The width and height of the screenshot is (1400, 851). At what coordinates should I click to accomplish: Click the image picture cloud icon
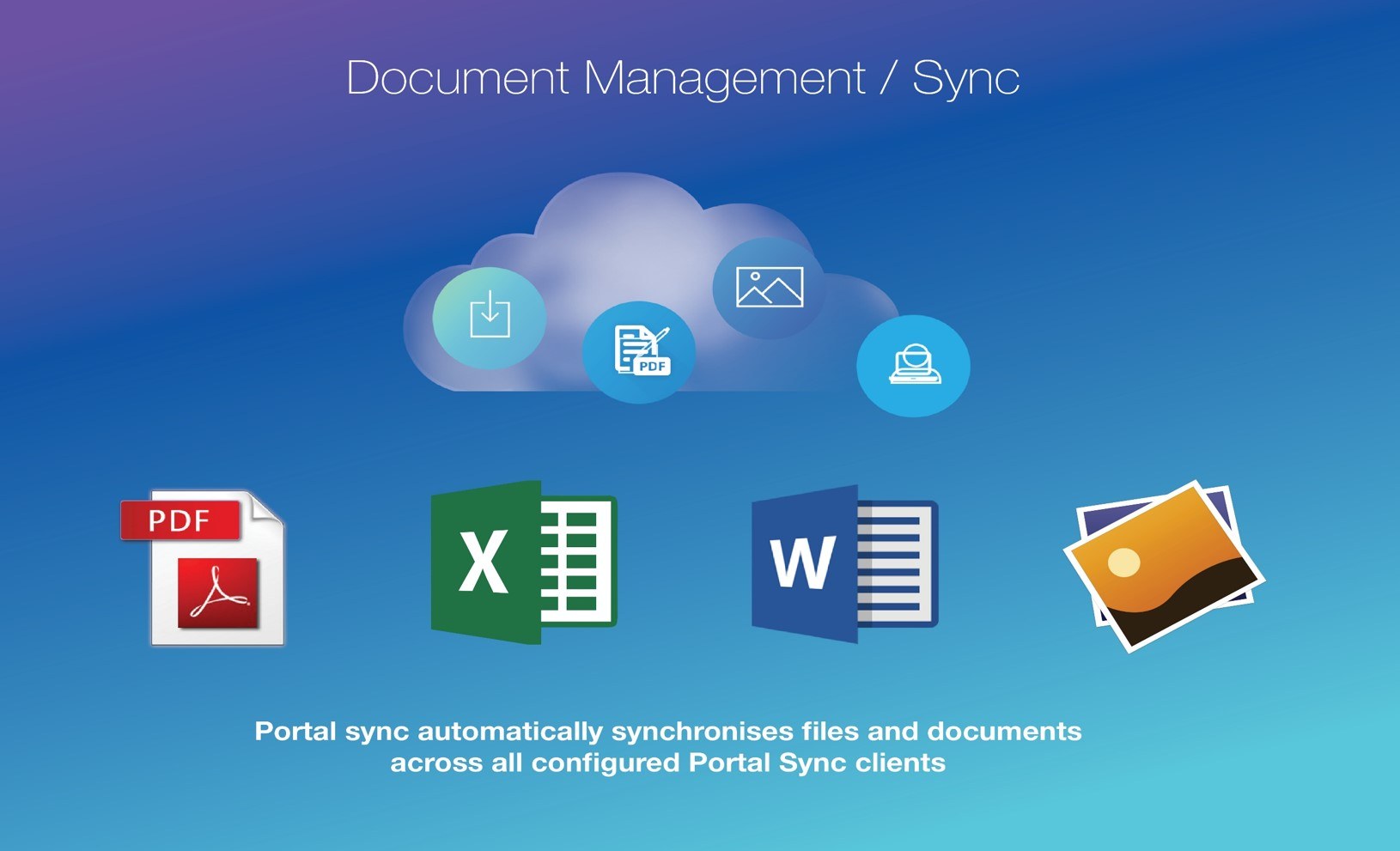coord(770,288)
